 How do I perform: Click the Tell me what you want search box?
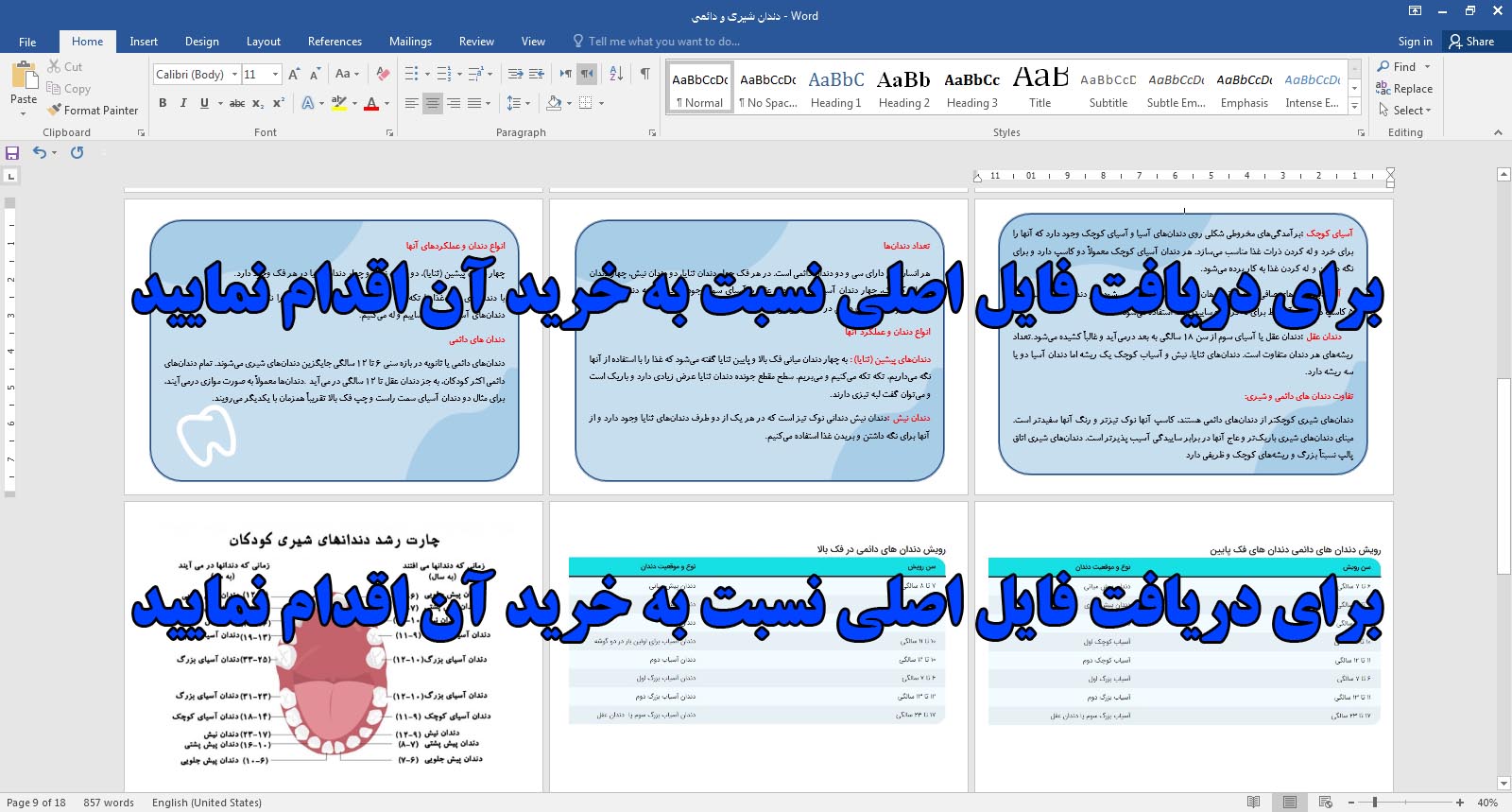click(x=663, y=42)
